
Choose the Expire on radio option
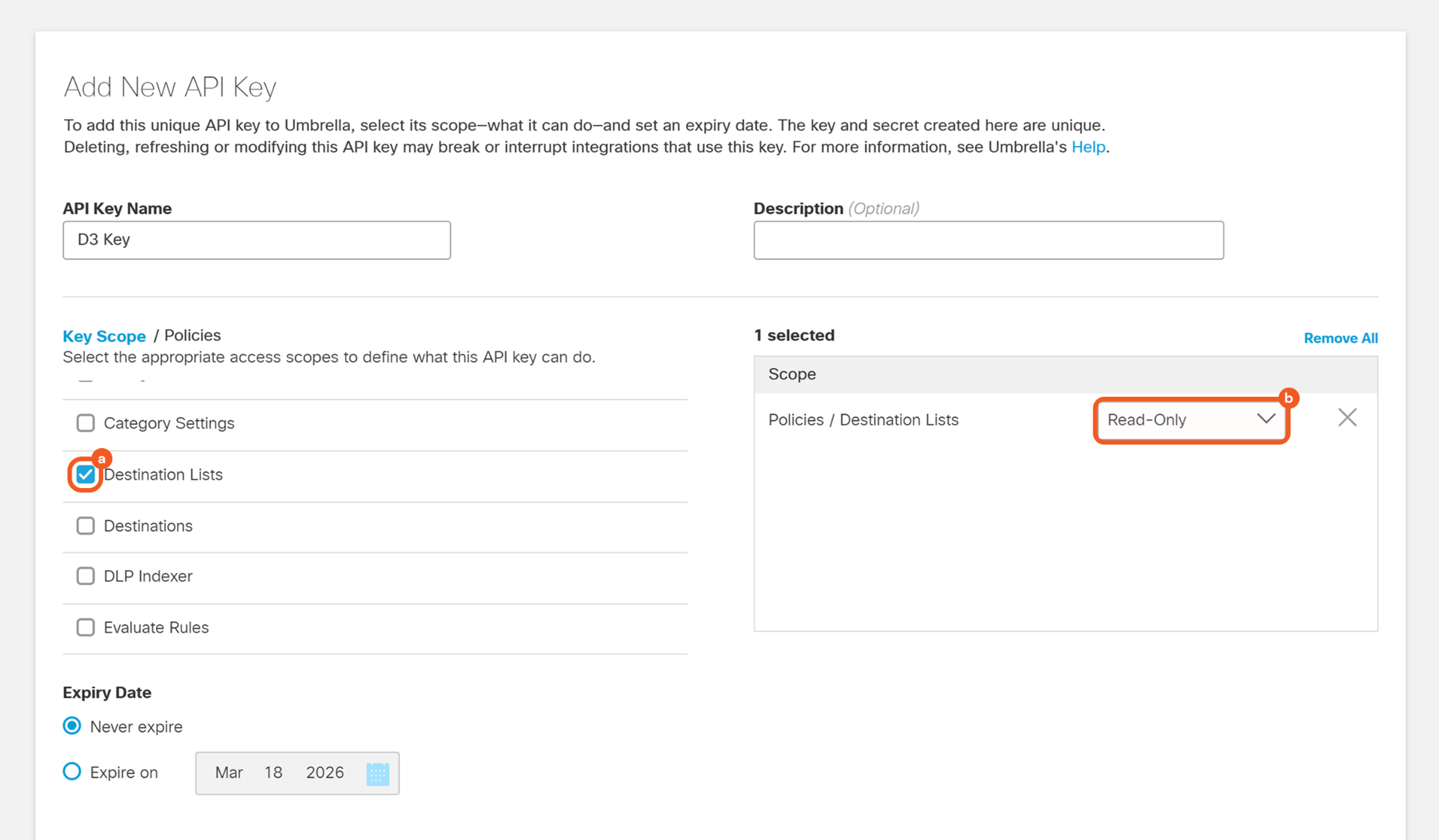point(72,772)
